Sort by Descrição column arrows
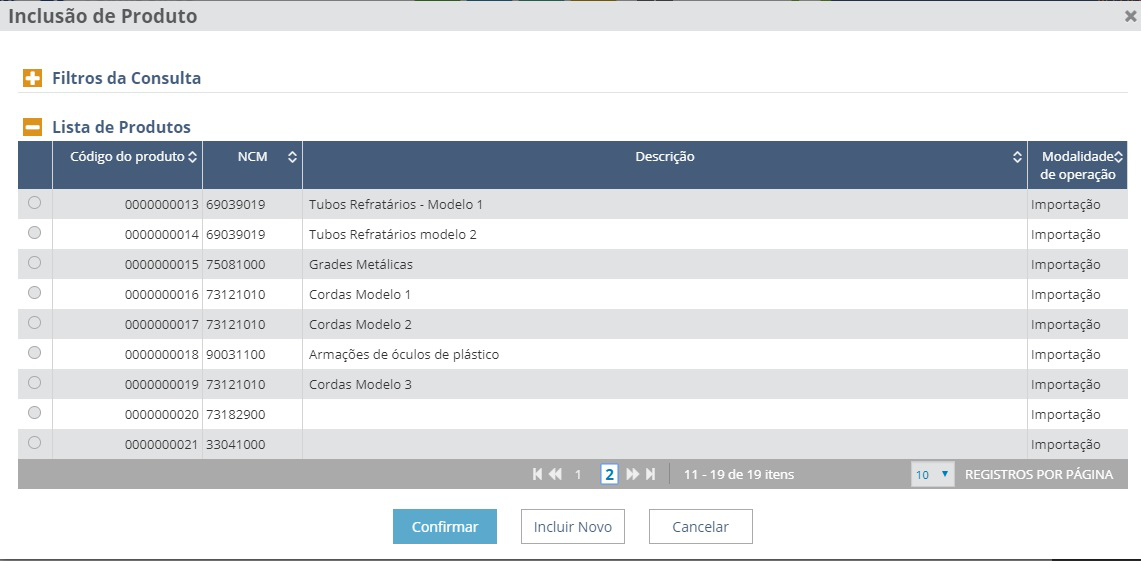 coord(1017,156)
